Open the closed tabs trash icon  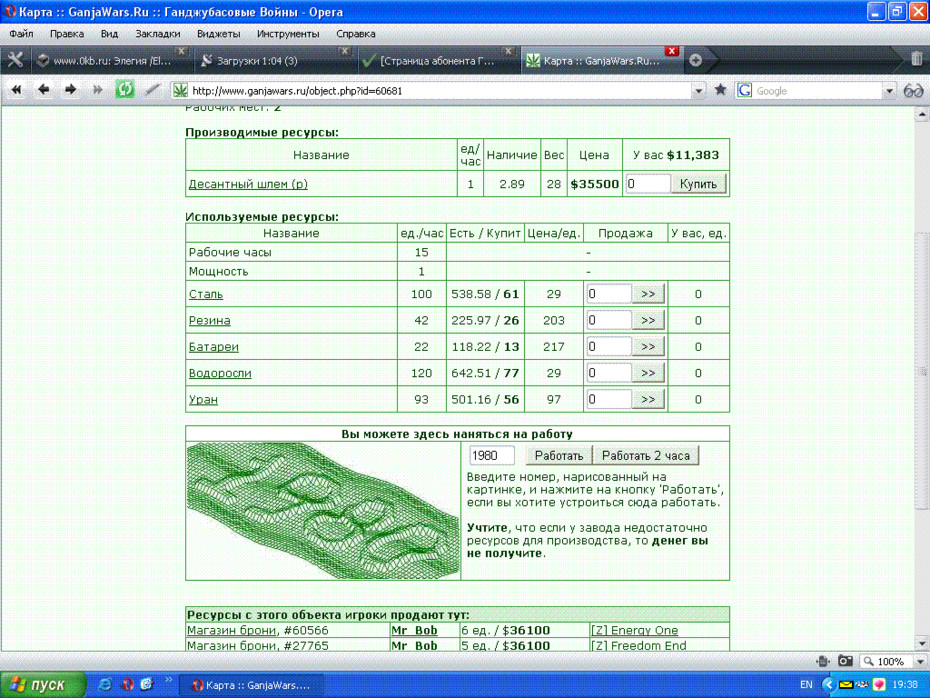coord(916,59)
